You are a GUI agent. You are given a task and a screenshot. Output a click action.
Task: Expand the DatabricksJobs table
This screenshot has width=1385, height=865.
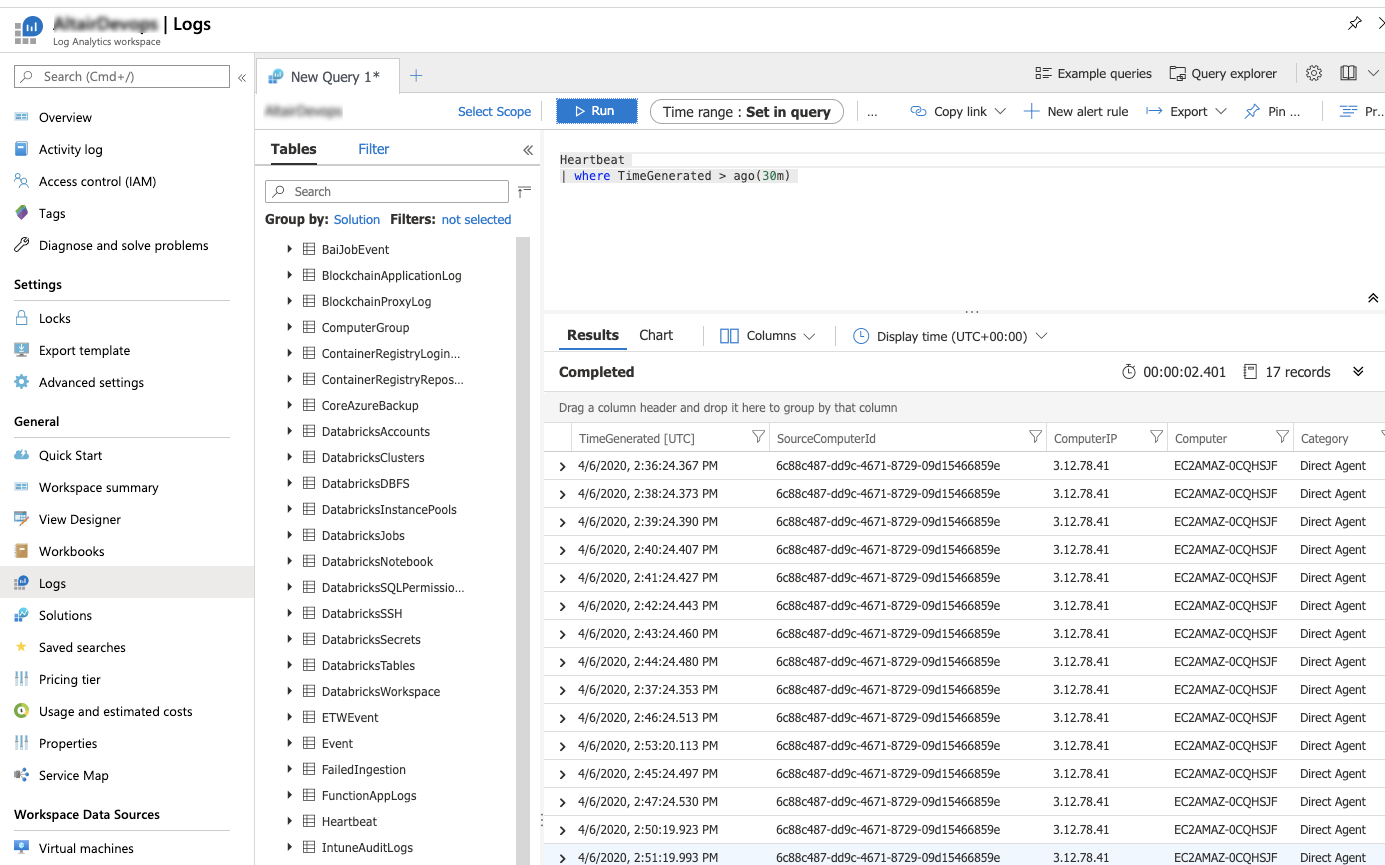point(289,535)
